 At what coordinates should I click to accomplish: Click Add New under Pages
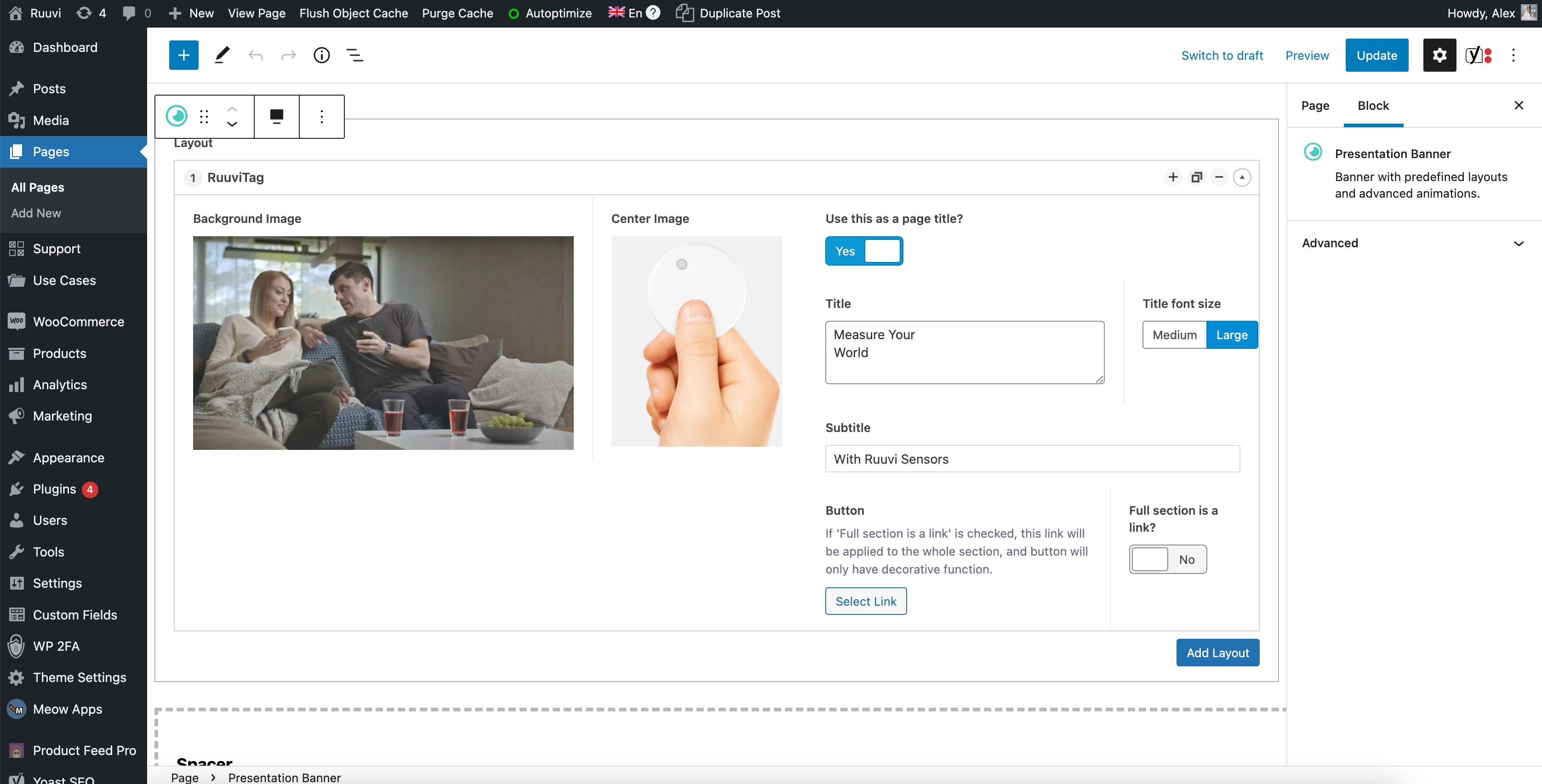coord(36,213)
